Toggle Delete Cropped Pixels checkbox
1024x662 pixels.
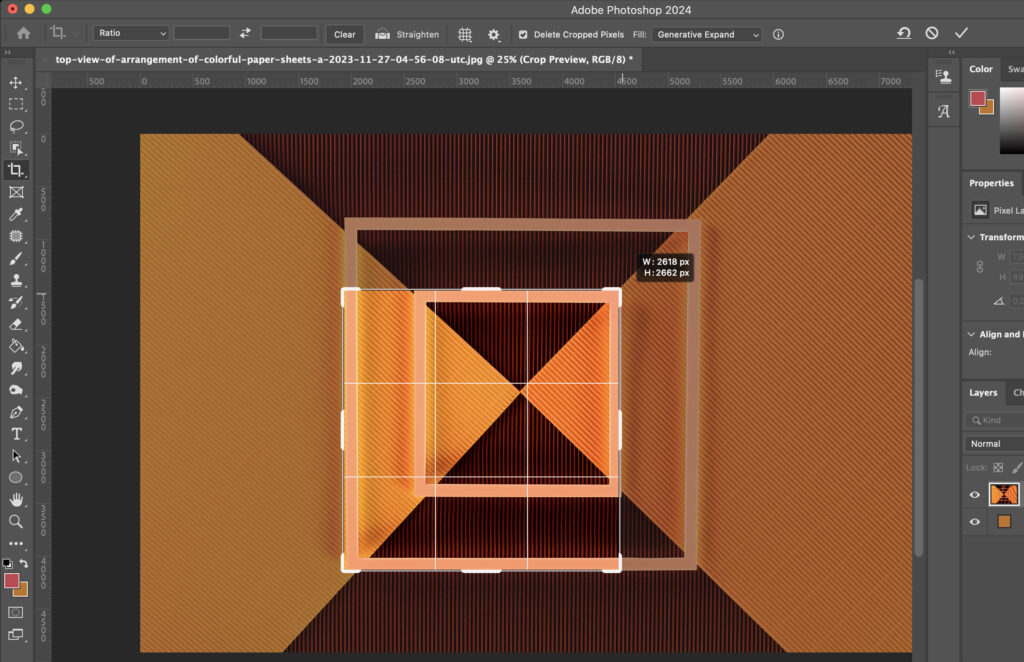point(523,34)
